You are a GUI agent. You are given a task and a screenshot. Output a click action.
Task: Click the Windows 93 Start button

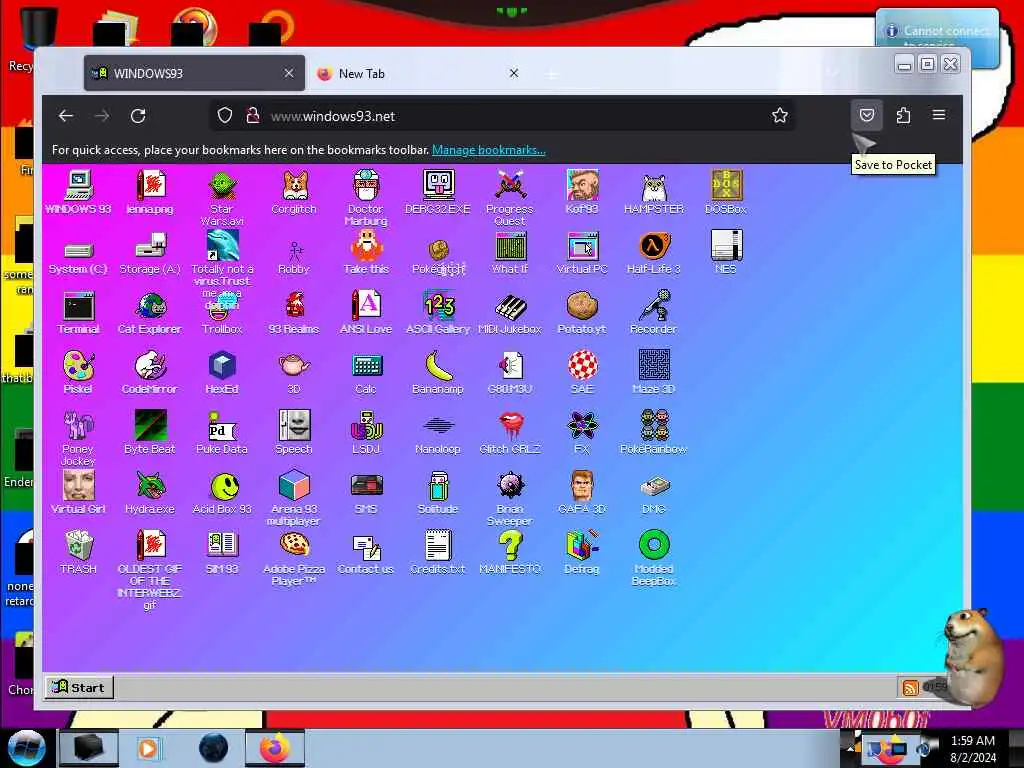click(x=80, y=687)
